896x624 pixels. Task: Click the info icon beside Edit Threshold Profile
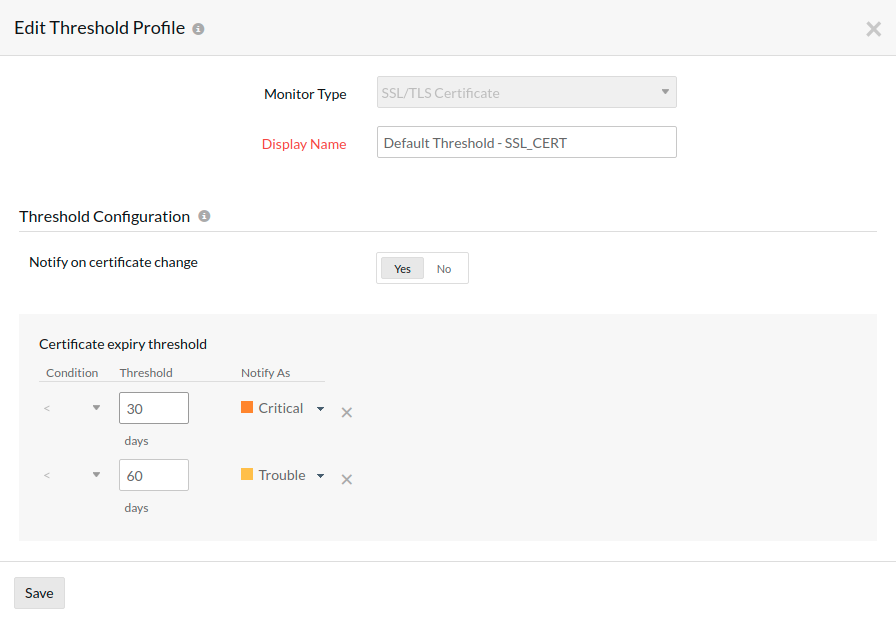pos(198,29)
